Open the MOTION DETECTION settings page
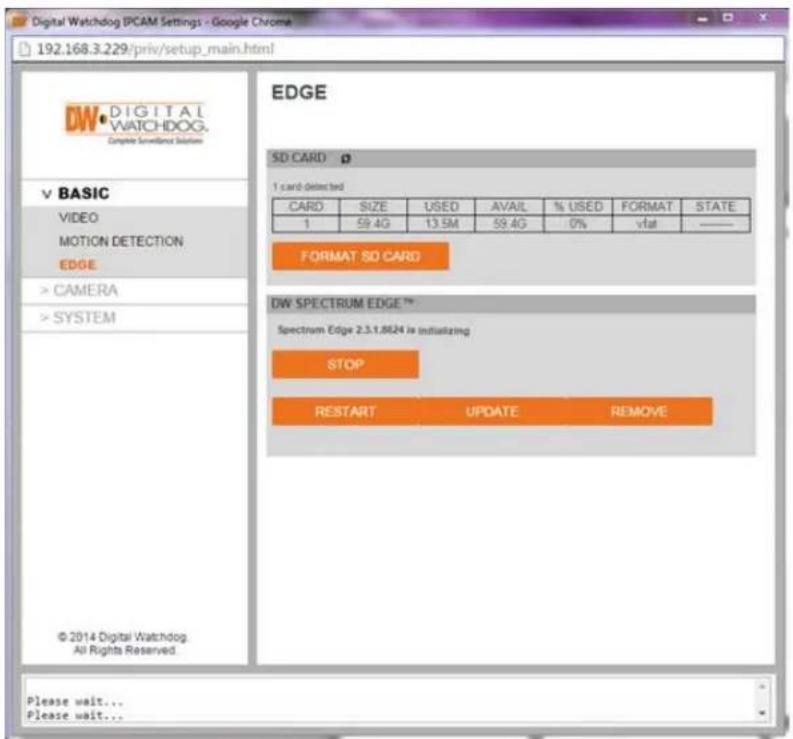Image resolution: width=793 pixels, height=739 pixels. [121, 241]
